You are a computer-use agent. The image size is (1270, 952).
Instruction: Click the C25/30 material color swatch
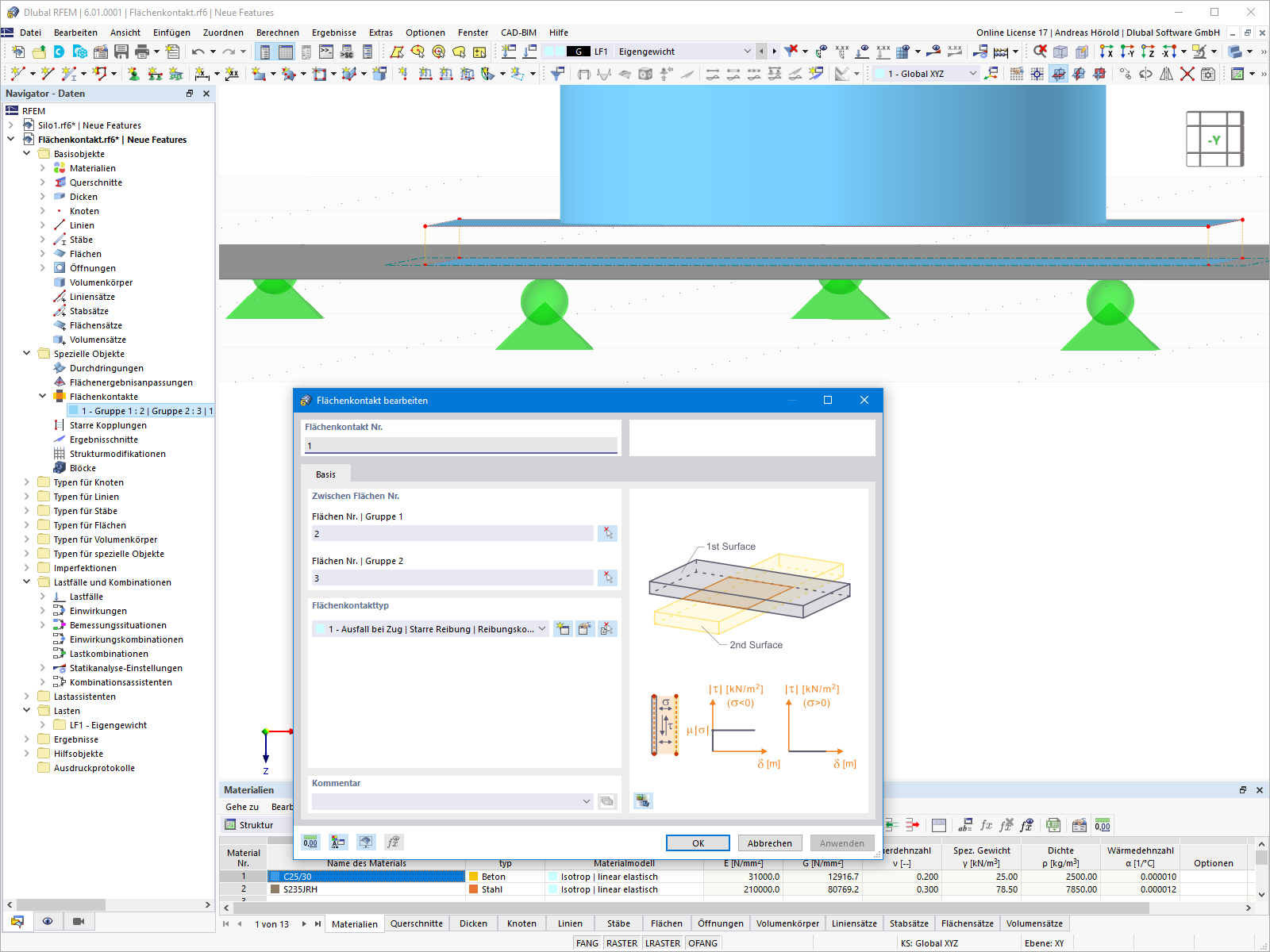[275, 877]
